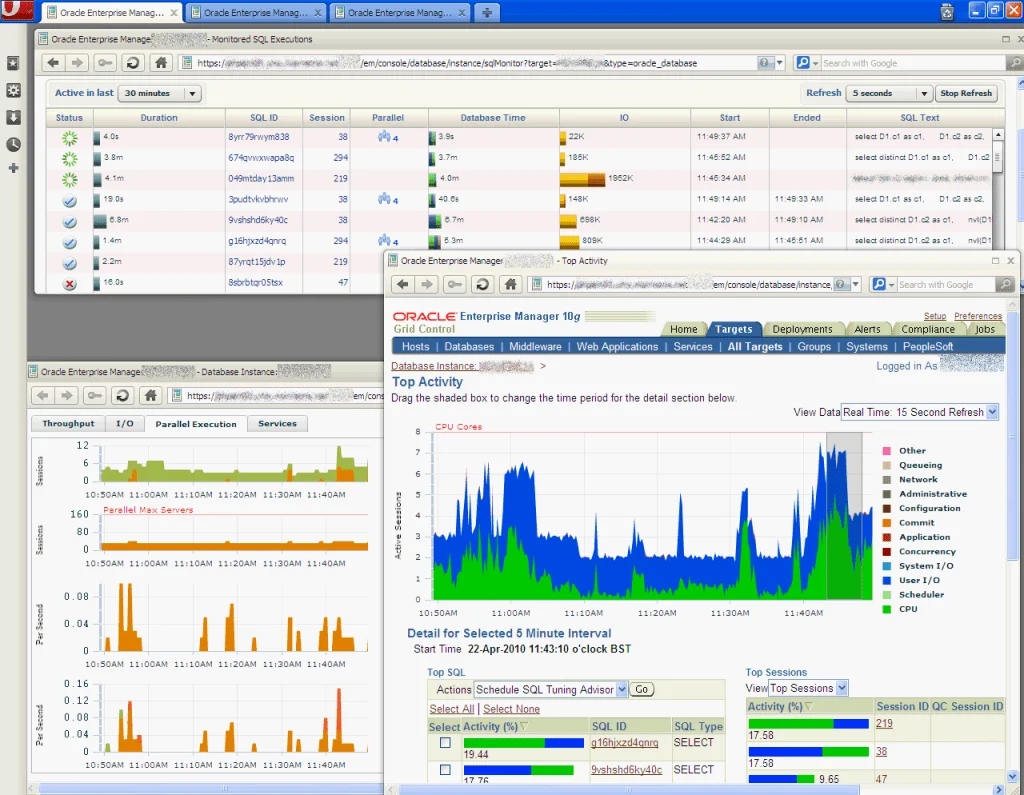Screen dimensions: 1024x795
Task: Click the Select All link under Top SQL
Action: (452, 709)
